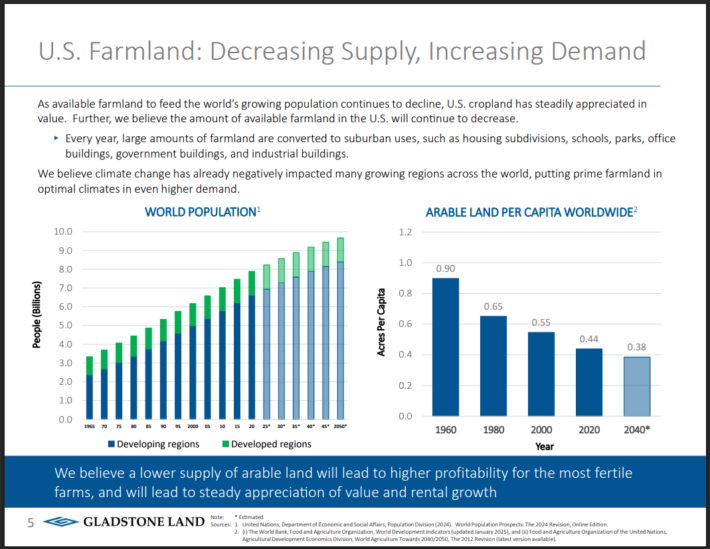The height and width of the screenshot is (549, 710).
Task: Click the 2050* bar in world population chart
Action: (341, 330)
